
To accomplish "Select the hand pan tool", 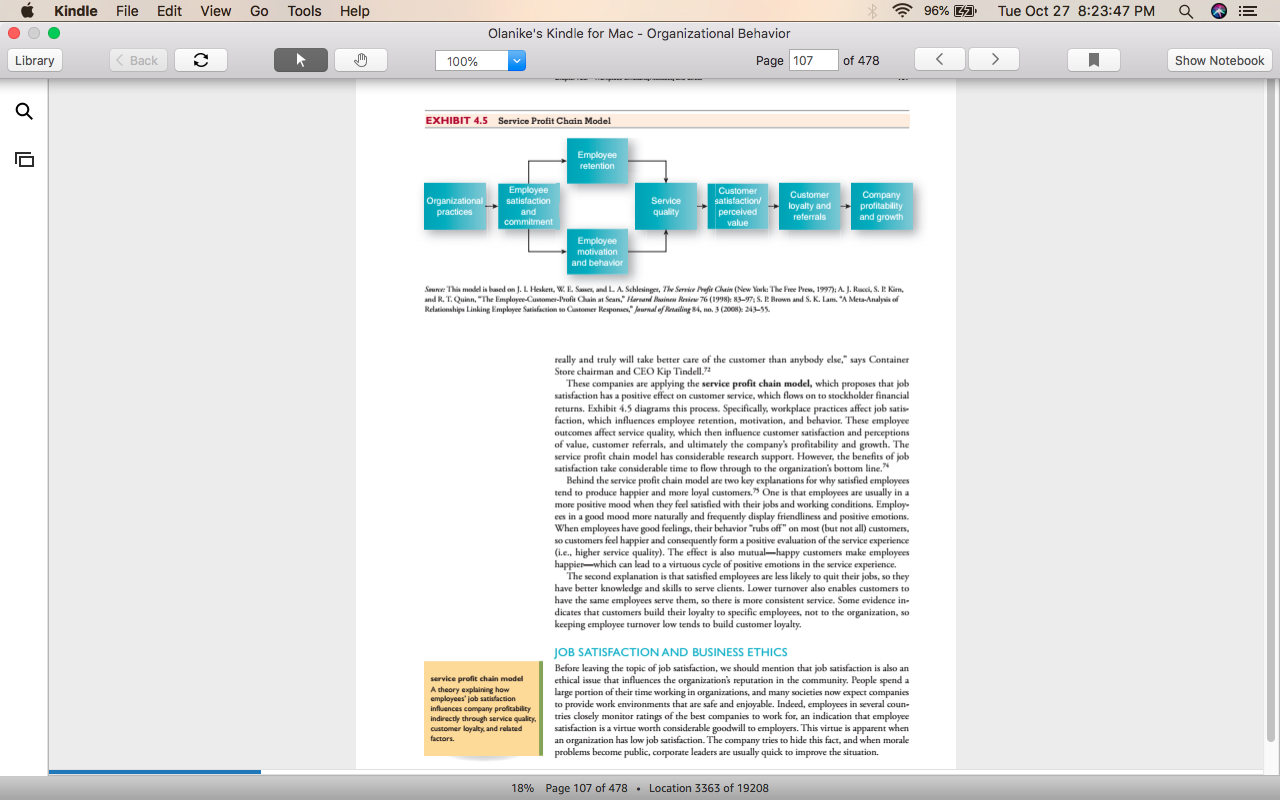I will [361, 60].
